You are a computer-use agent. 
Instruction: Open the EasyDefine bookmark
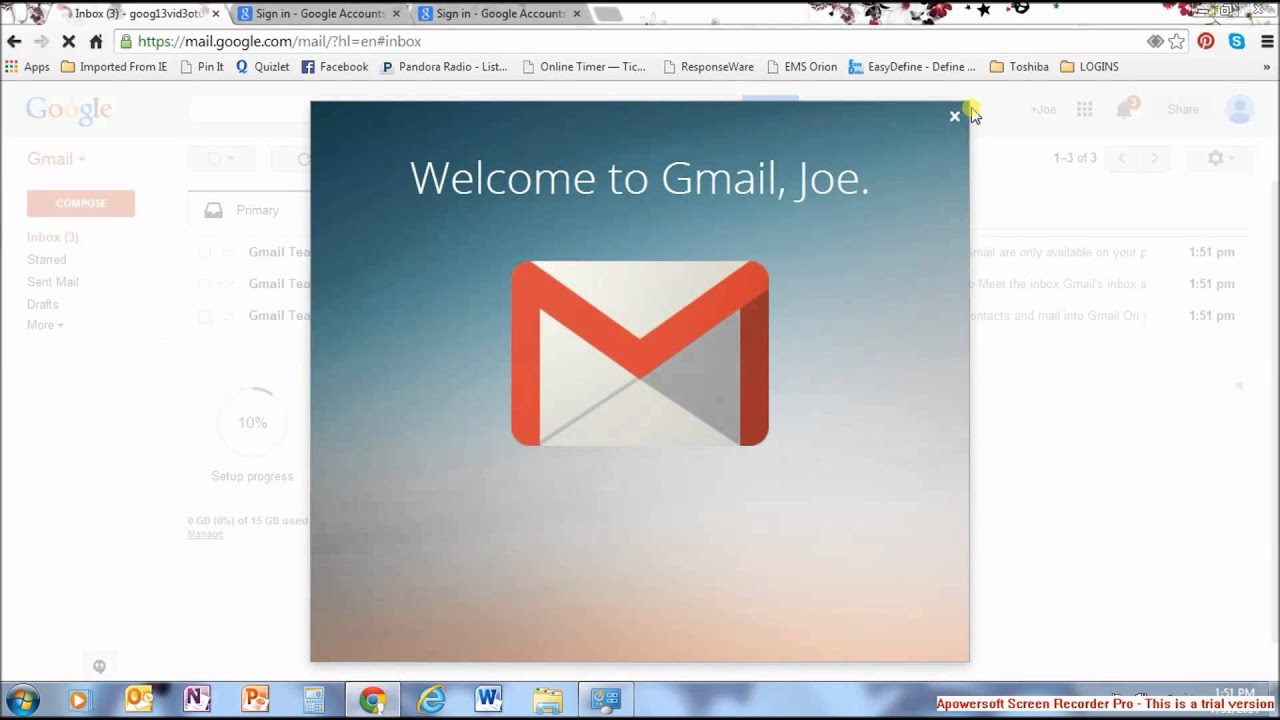click(912, 67)
